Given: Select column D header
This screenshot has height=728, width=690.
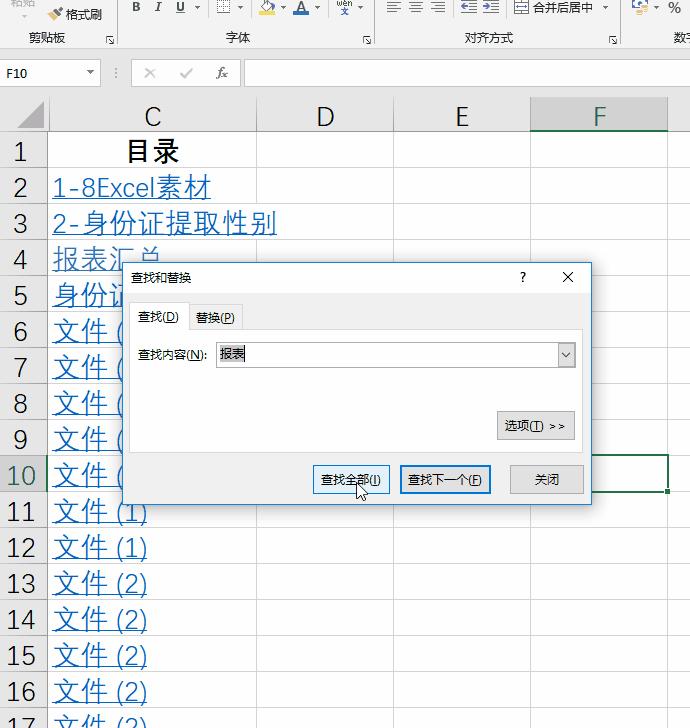Looking at the screenshot, I should (x=325, y=116).
